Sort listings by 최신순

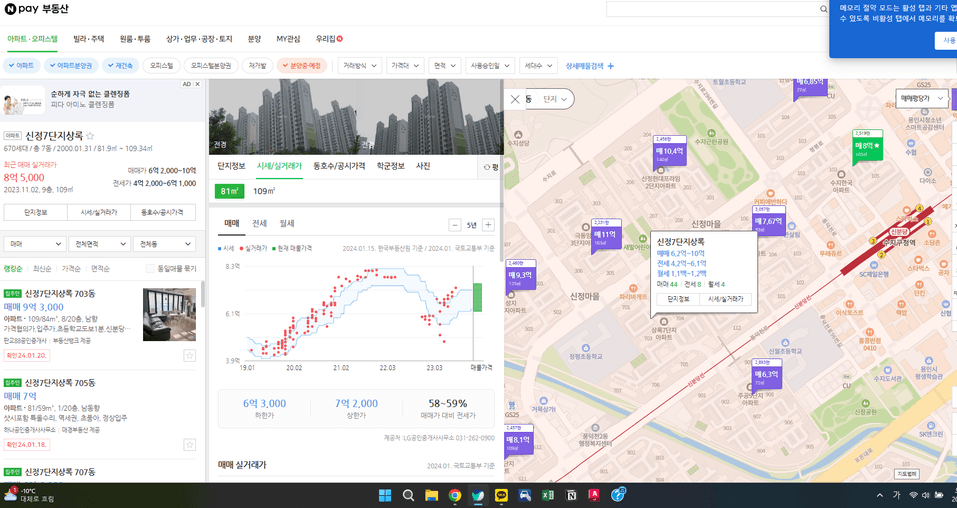point(42,269)
